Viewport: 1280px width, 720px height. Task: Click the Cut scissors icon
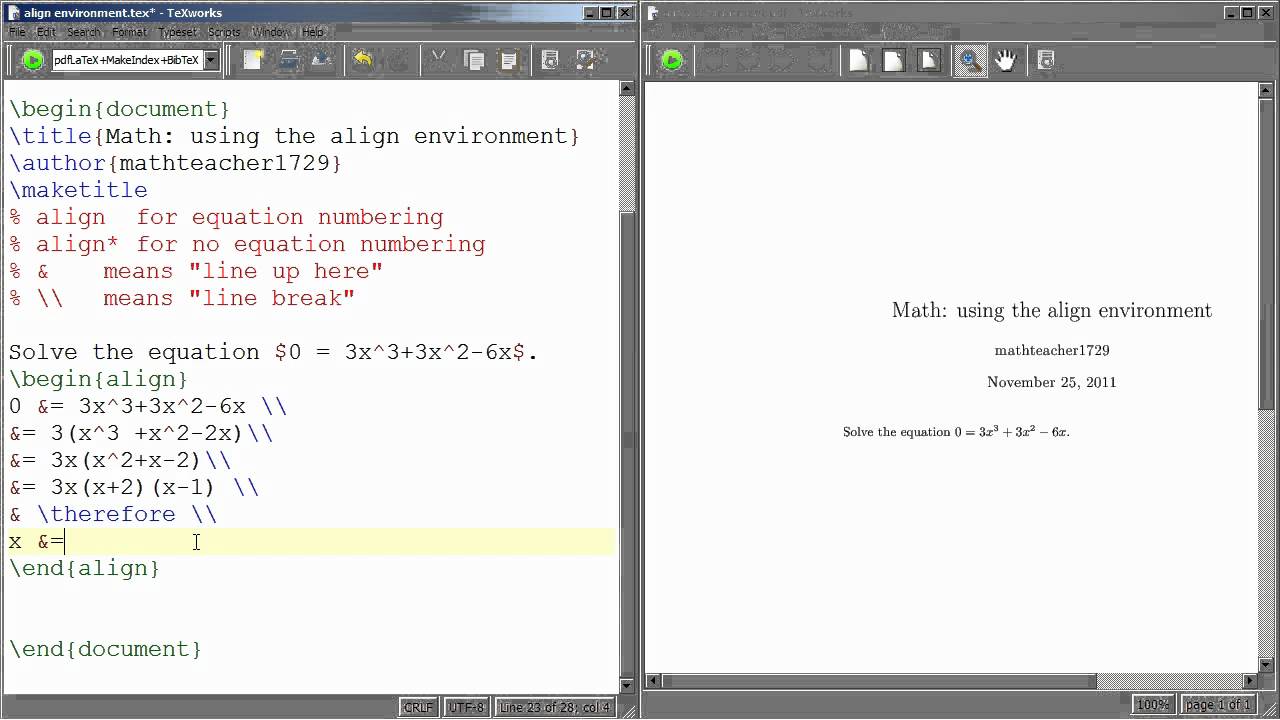coord(438,60)
